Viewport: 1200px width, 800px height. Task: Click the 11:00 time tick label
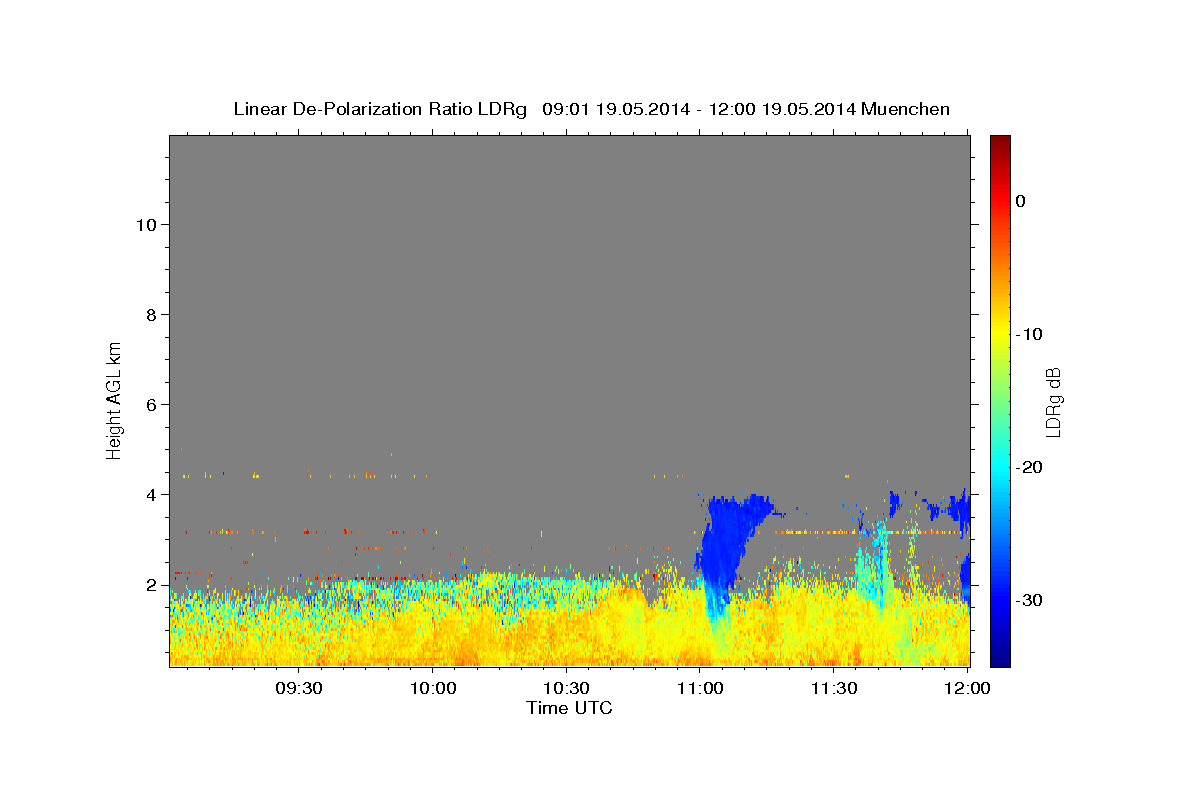pos(700,689)
